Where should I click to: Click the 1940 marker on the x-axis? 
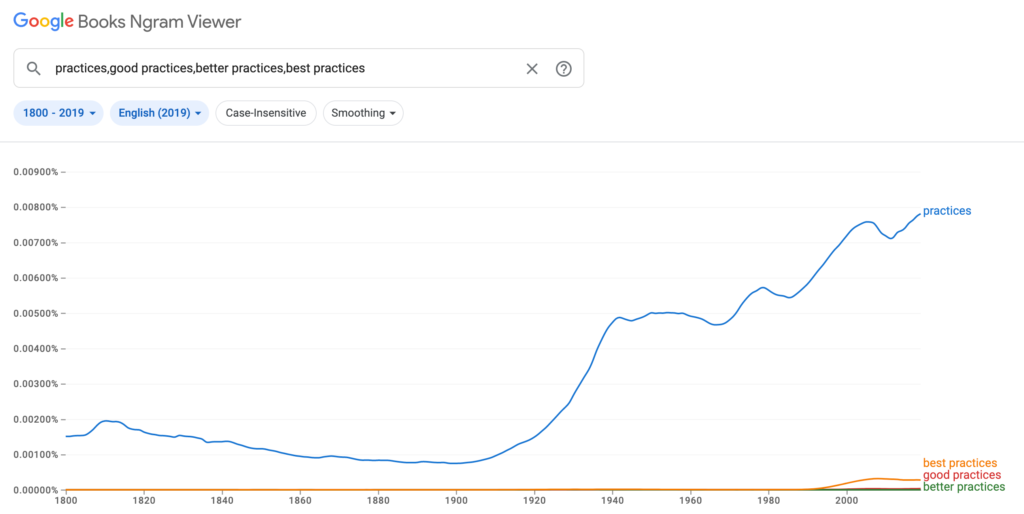coord(612,502)
